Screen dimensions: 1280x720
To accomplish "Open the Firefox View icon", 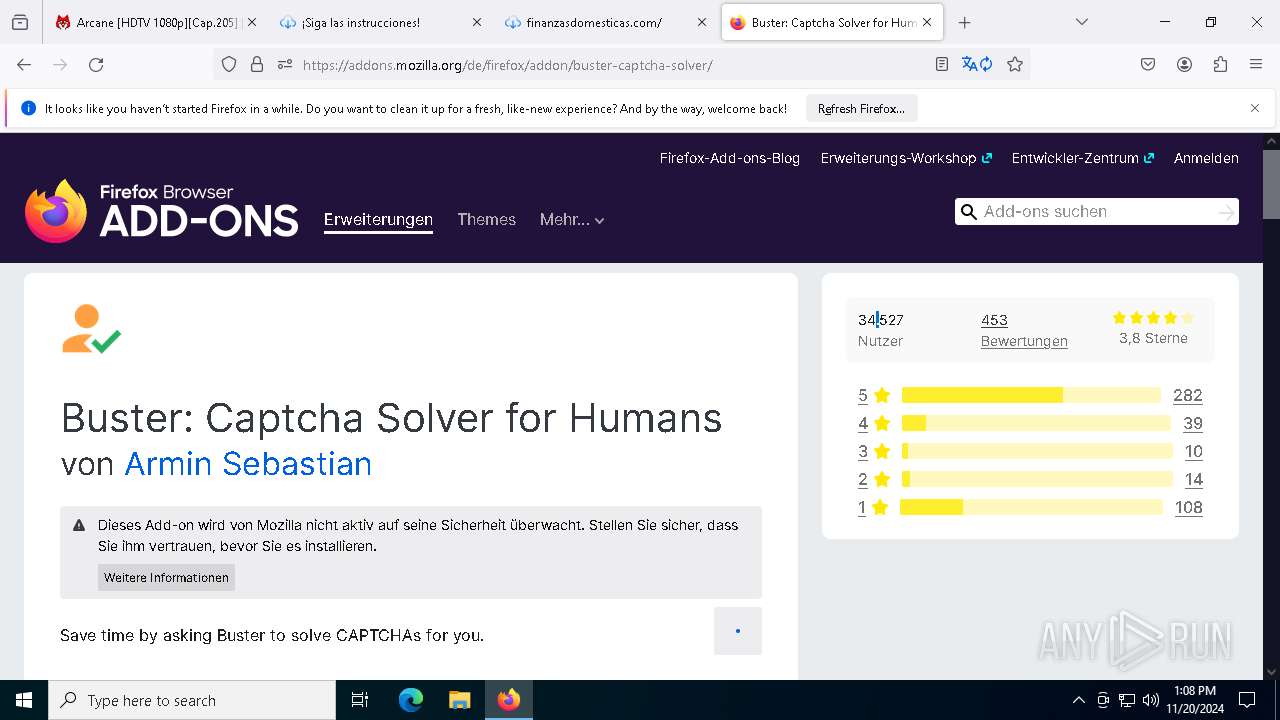I will [x=20, y=22].
